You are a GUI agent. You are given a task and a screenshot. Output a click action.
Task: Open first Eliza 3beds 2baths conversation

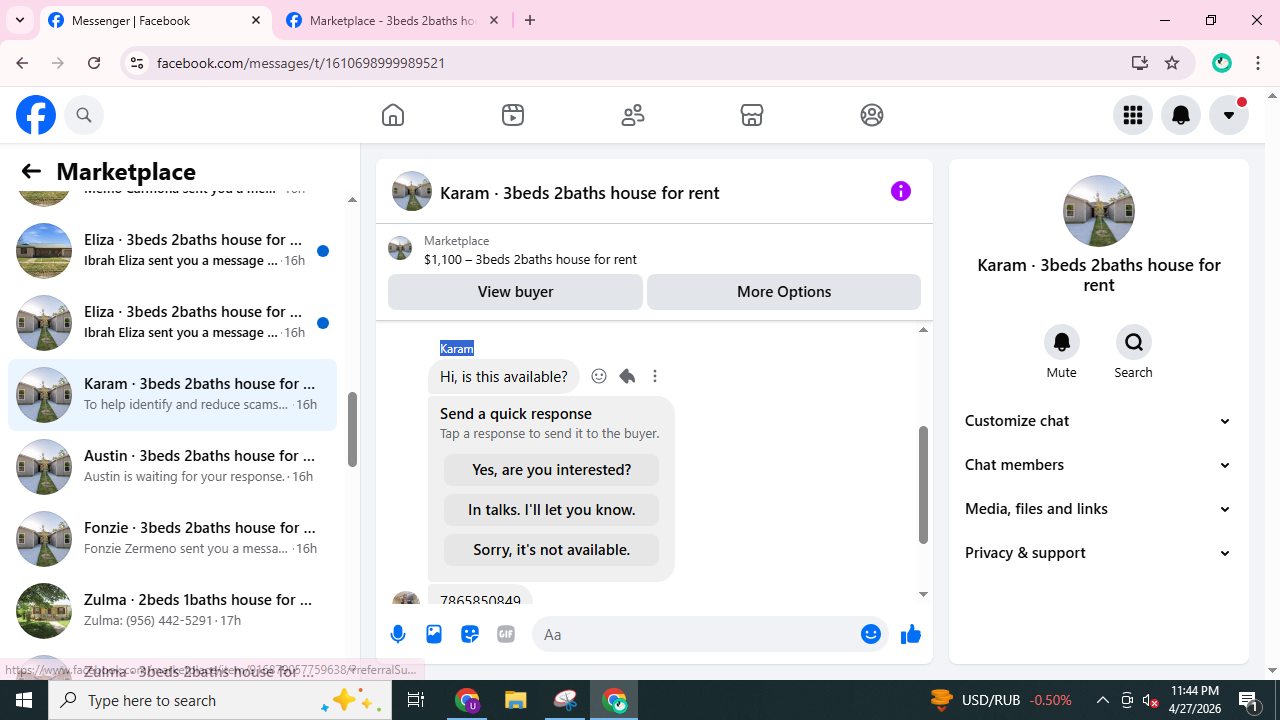click(172, 251)
